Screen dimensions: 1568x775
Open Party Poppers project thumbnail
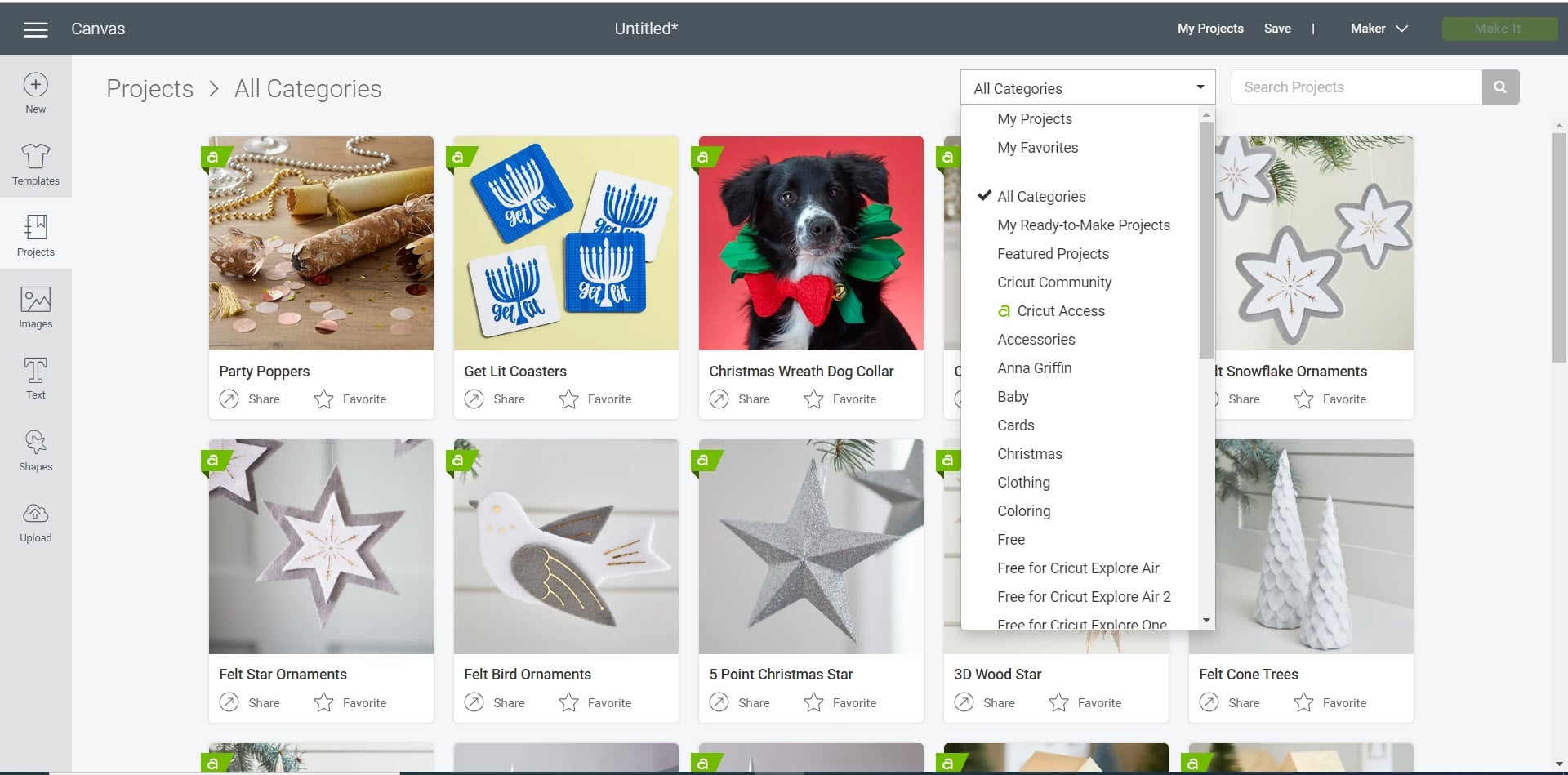(x=321, y=243)
